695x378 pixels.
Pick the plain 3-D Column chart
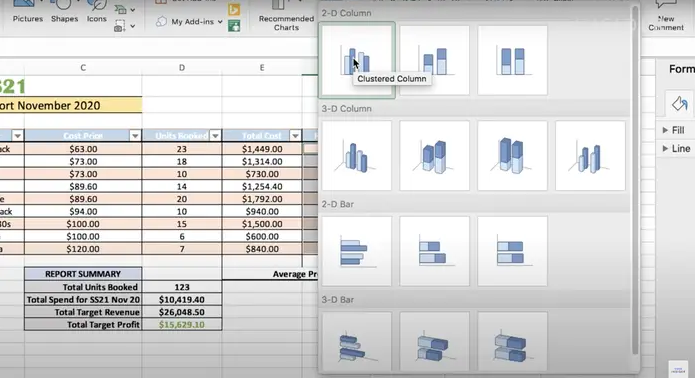590,156
